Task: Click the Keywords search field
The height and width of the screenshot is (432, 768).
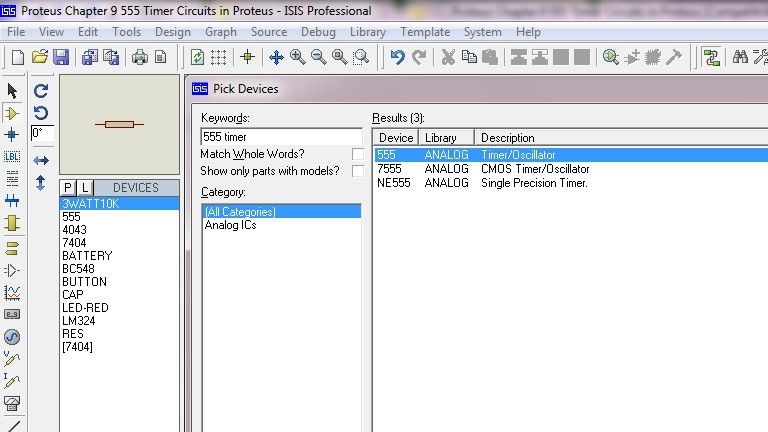Action: click(280, 136)
